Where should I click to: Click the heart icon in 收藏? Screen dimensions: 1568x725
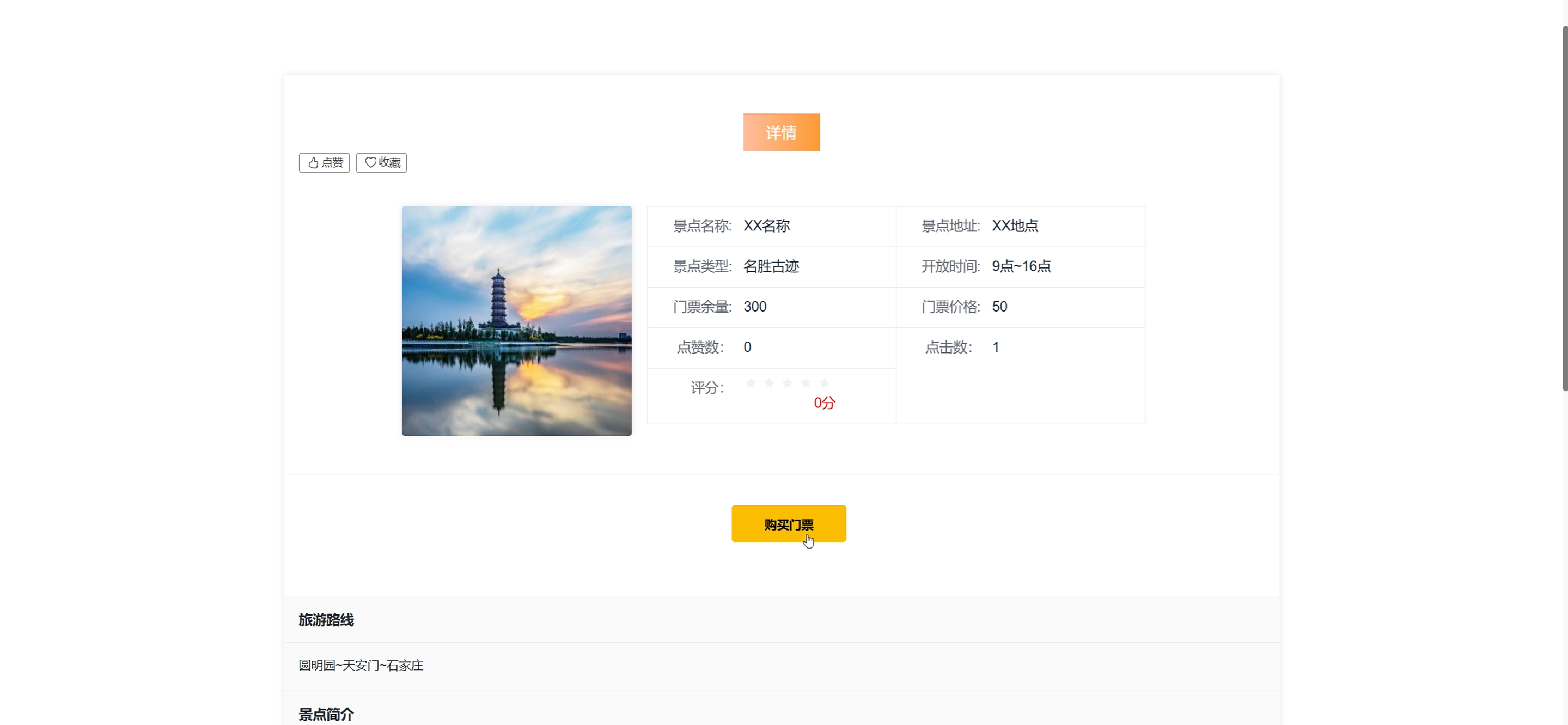tap(370, 162)
